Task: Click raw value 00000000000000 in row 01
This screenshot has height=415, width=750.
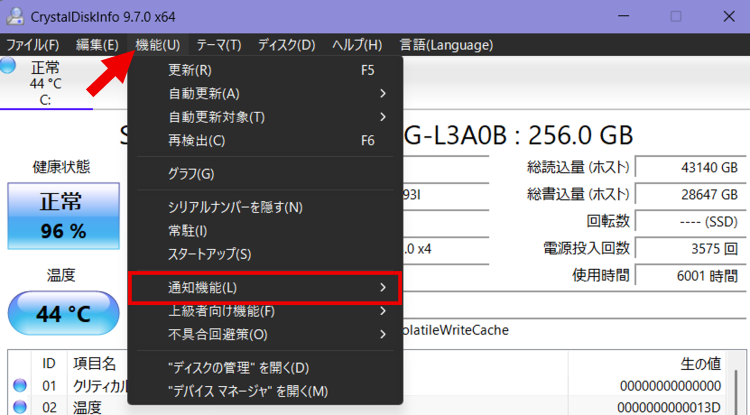Action: (x=670, y=385)
